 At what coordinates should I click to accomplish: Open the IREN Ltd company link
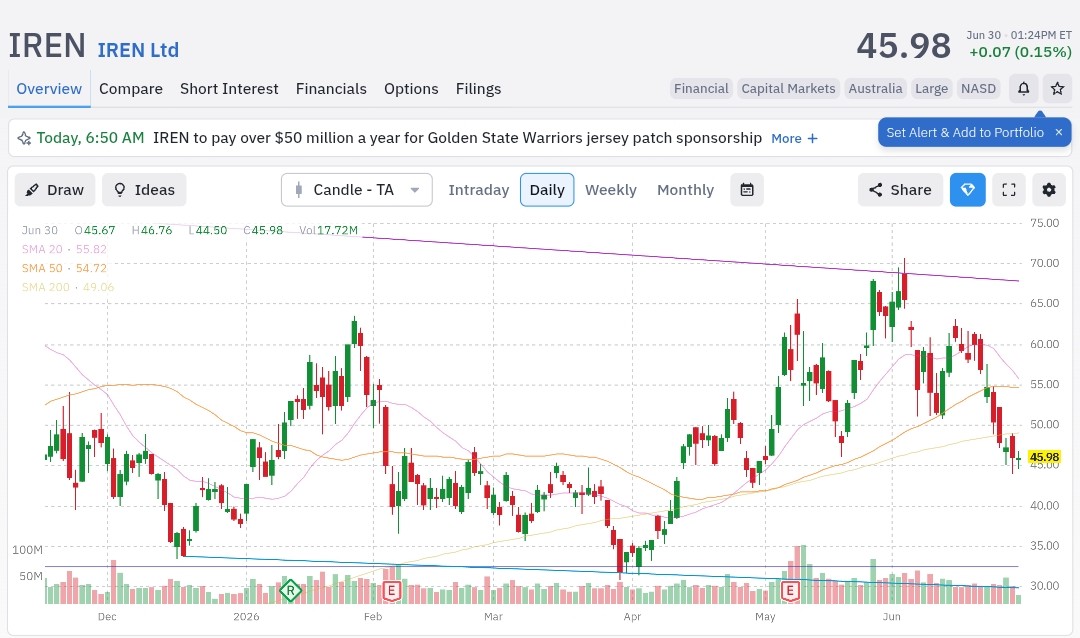point(138,50)
